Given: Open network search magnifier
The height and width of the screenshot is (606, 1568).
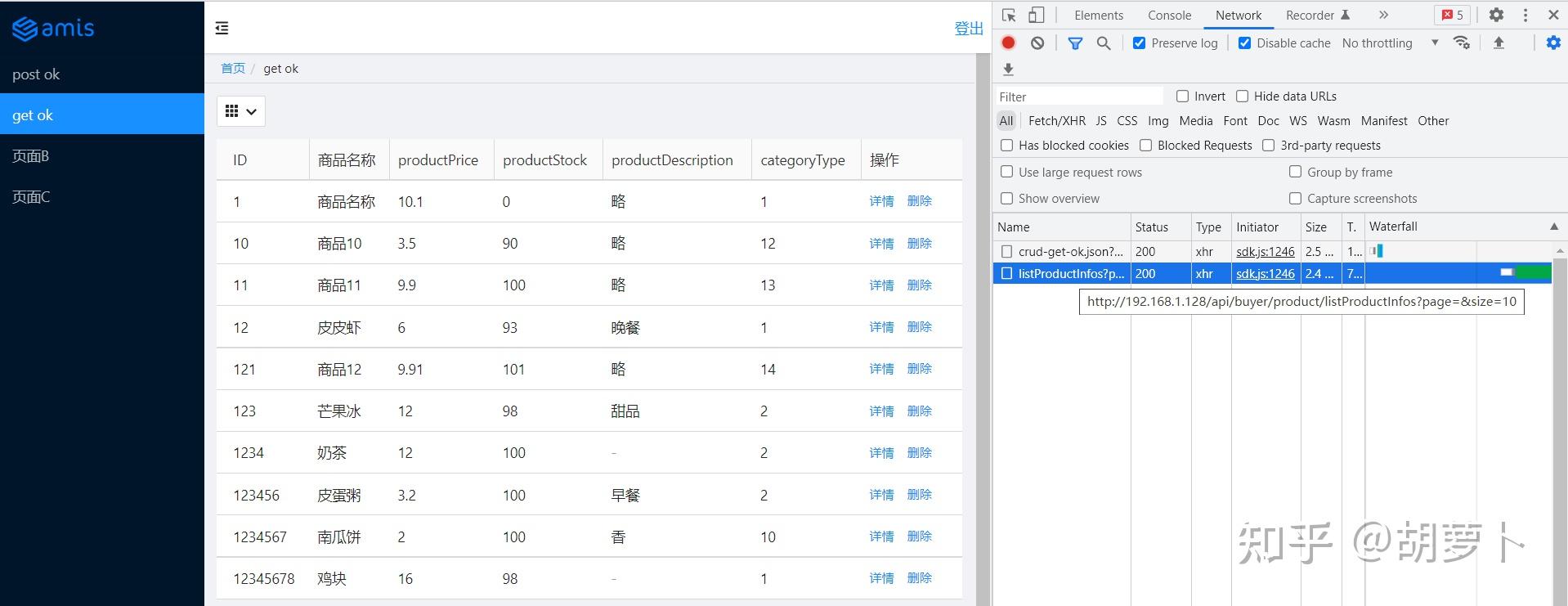Looking at the screenshot, I should pos(1104,43).
